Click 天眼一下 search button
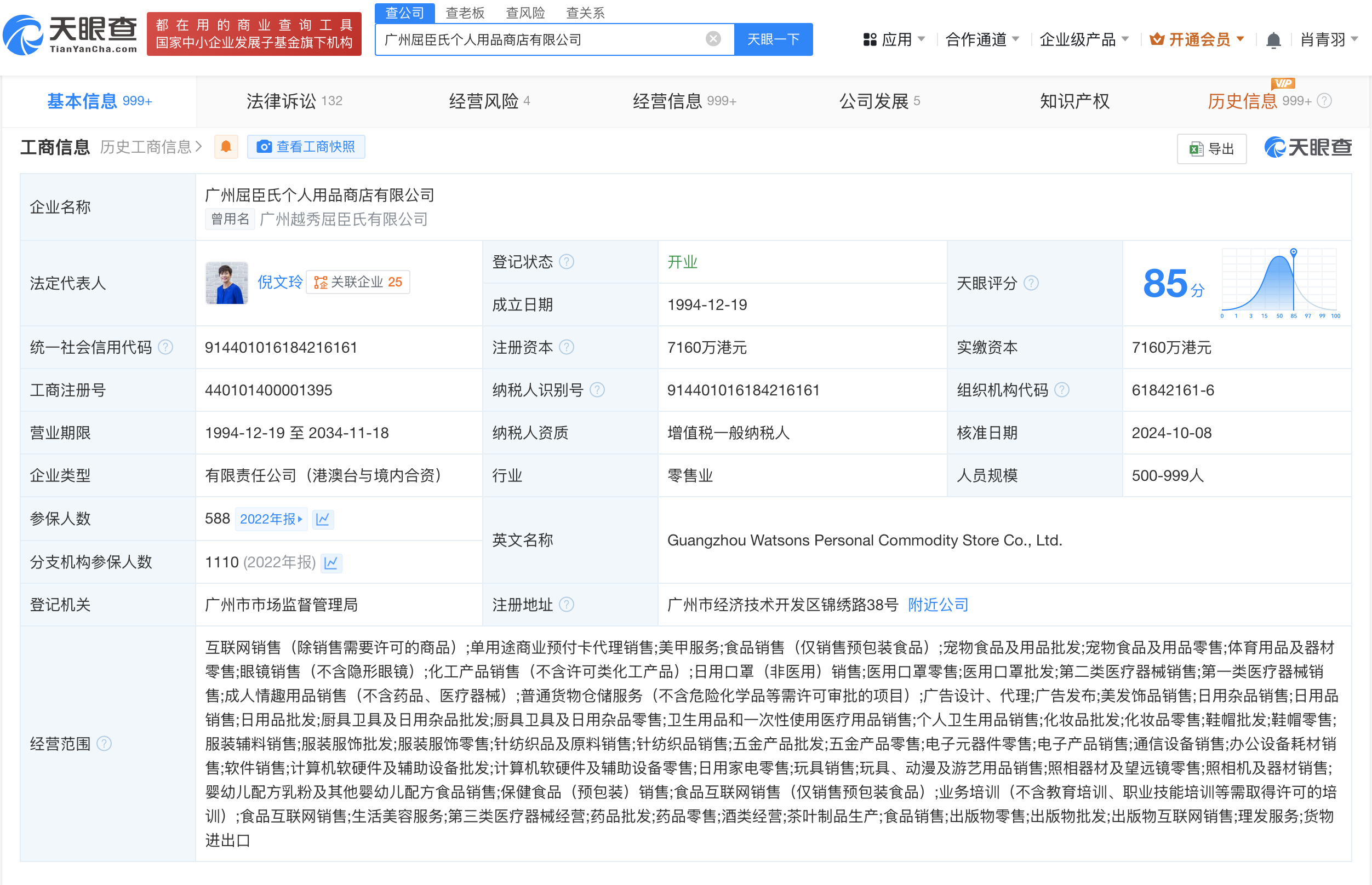Image resolution: width=1372 pixels, height=885 pixels. [773, 39]
